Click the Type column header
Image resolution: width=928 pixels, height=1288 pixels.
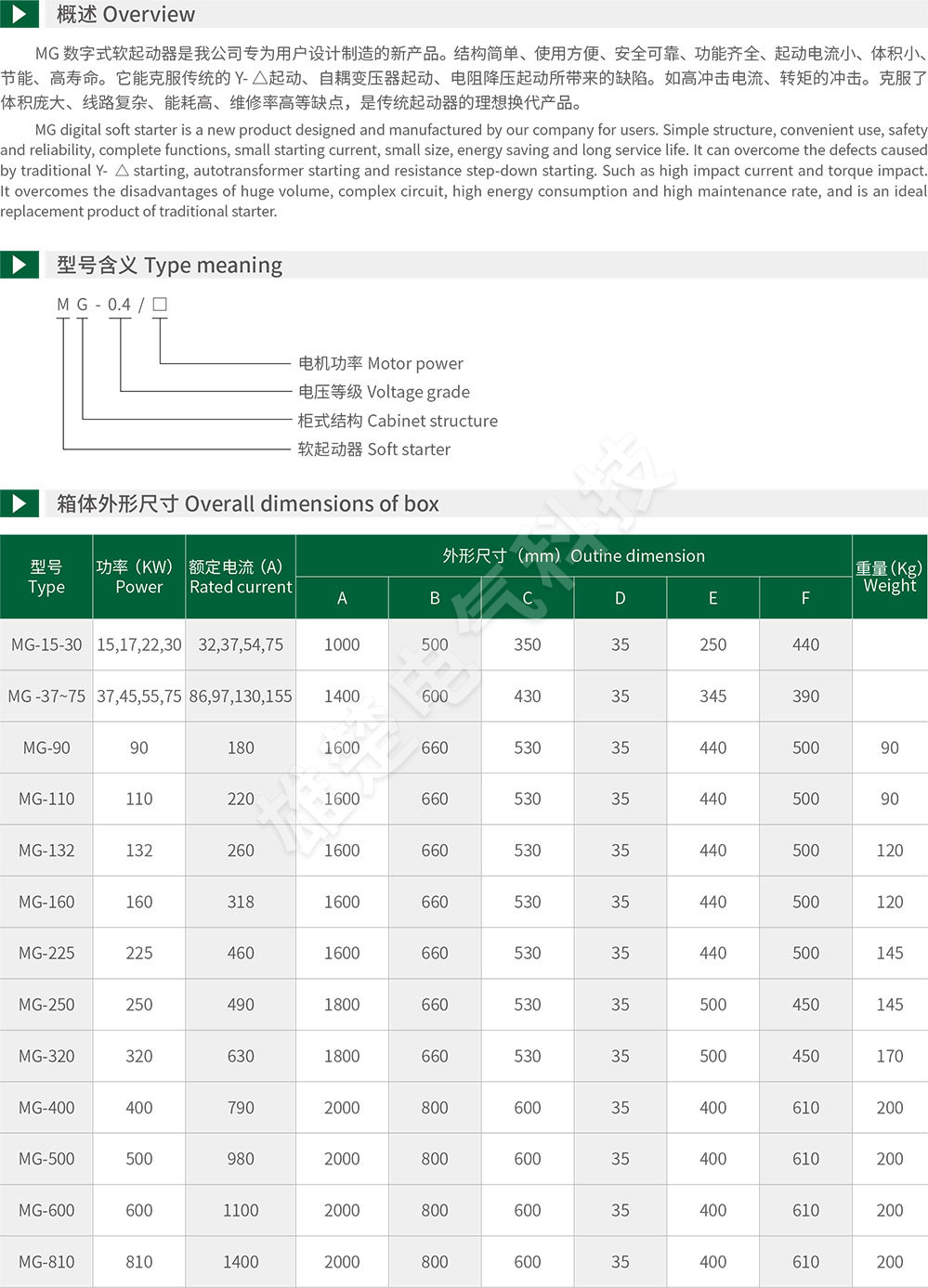tap(46, 577)
